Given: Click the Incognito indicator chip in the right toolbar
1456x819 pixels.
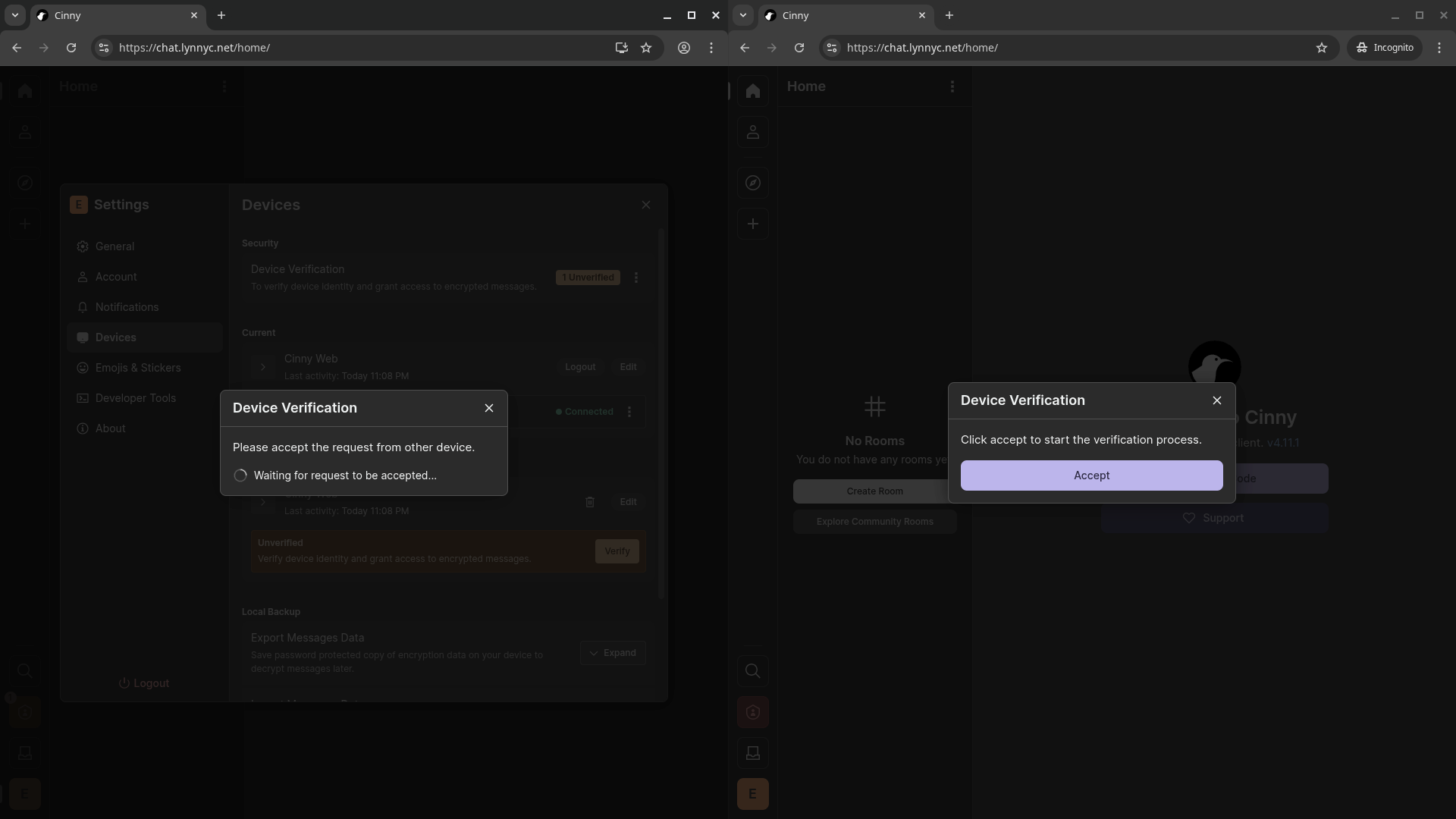Looking at the screenshot, I should [1385, 48].
